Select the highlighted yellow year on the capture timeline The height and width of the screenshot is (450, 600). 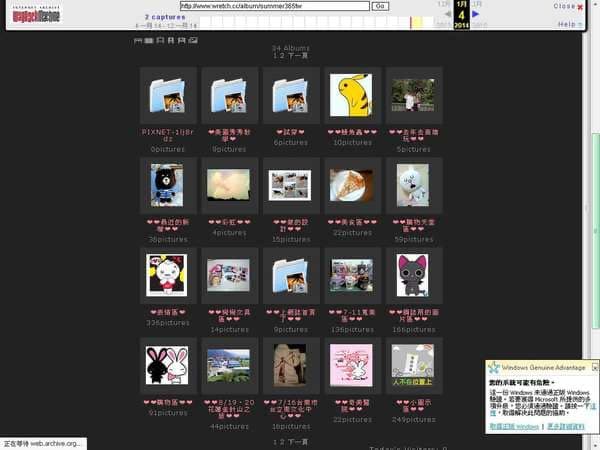pos(416,22)
